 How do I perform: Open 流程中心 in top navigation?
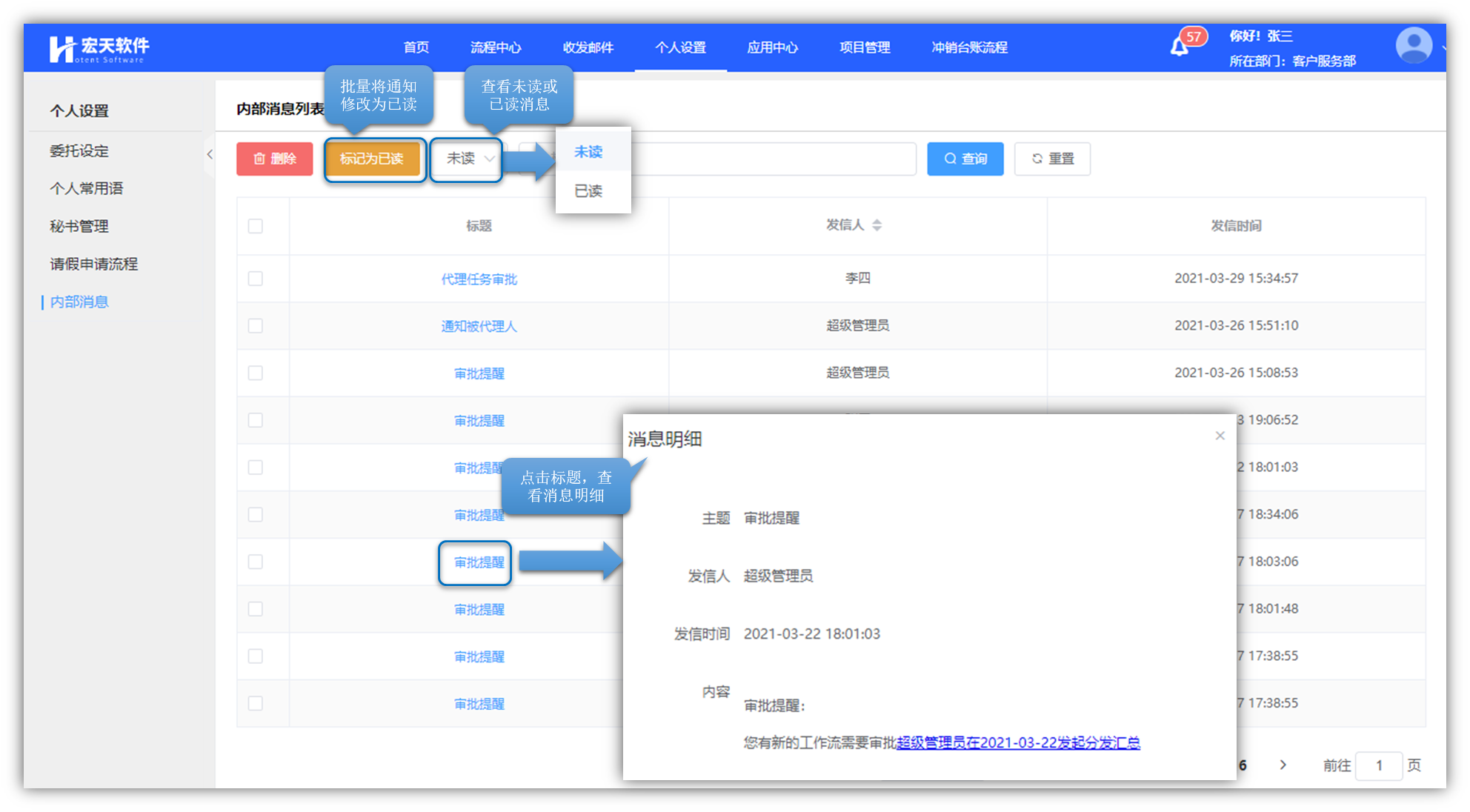click(x=496, y=47)
